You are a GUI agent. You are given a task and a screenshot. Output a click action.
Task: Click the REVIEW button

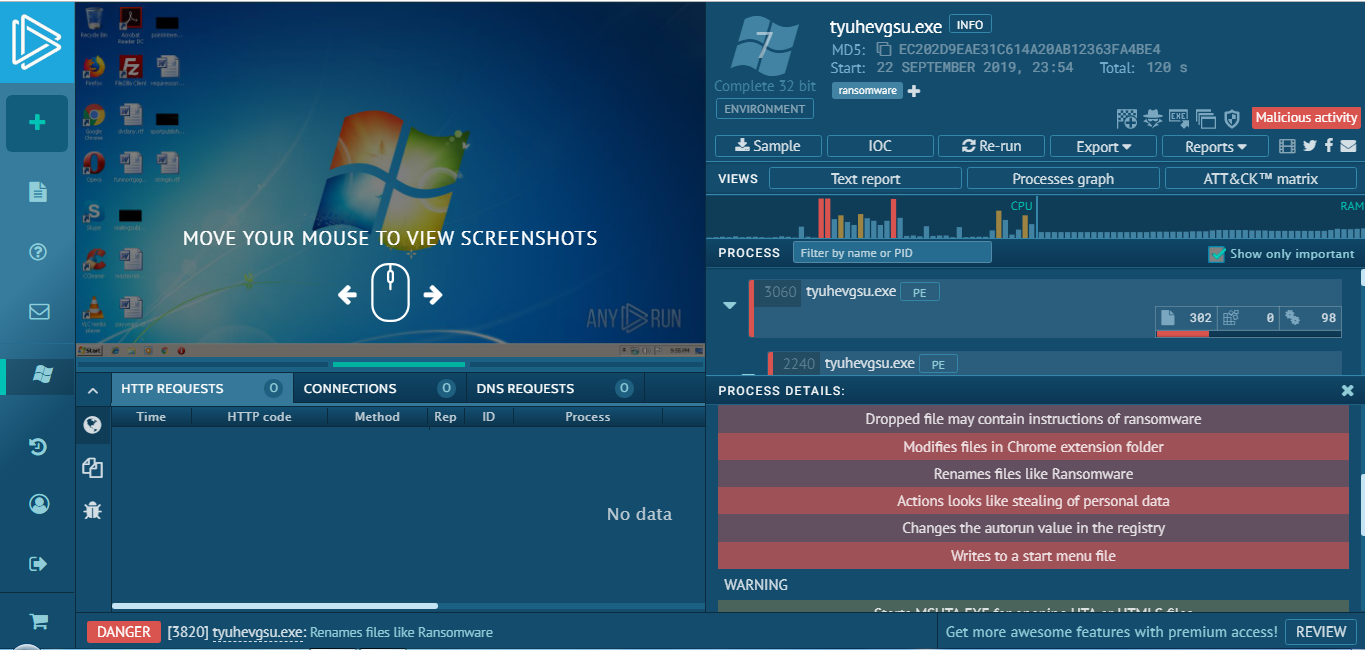click(1321, 632)
